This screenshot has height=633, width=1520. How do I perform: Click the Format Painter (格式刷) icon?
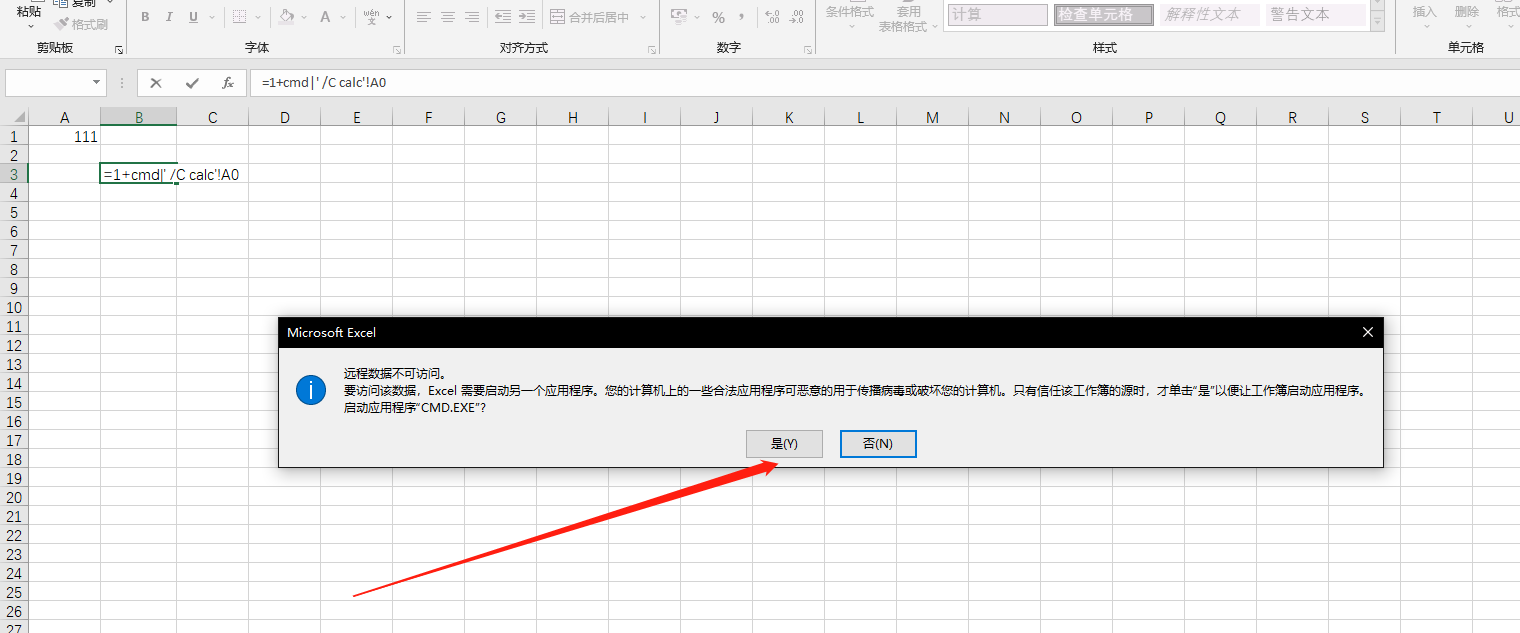pyautogui.click(x=82, y=24)
